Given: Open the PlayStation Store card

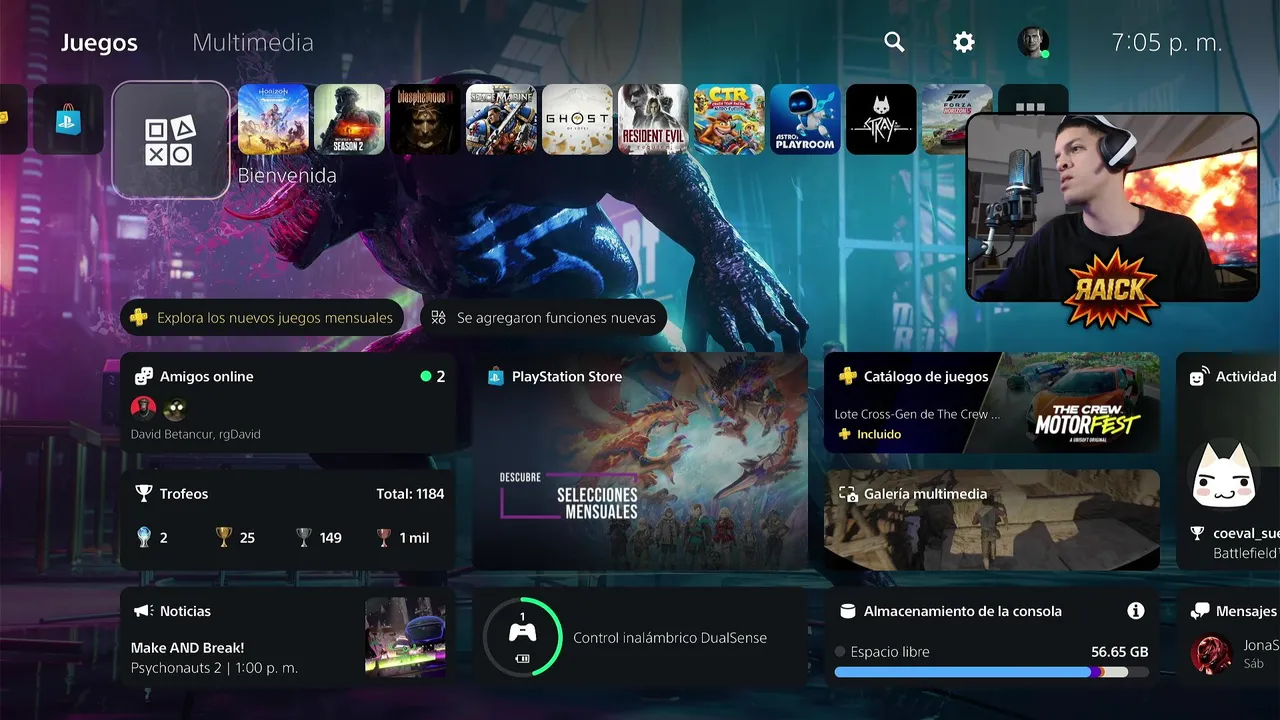Looking at the screenshot, I should [x=640, y=461].
